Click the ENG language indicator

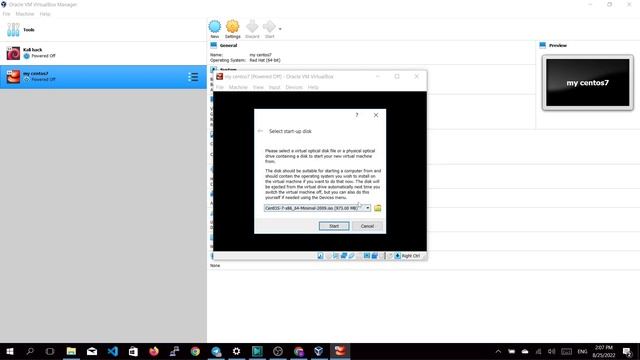click(582, 351)
